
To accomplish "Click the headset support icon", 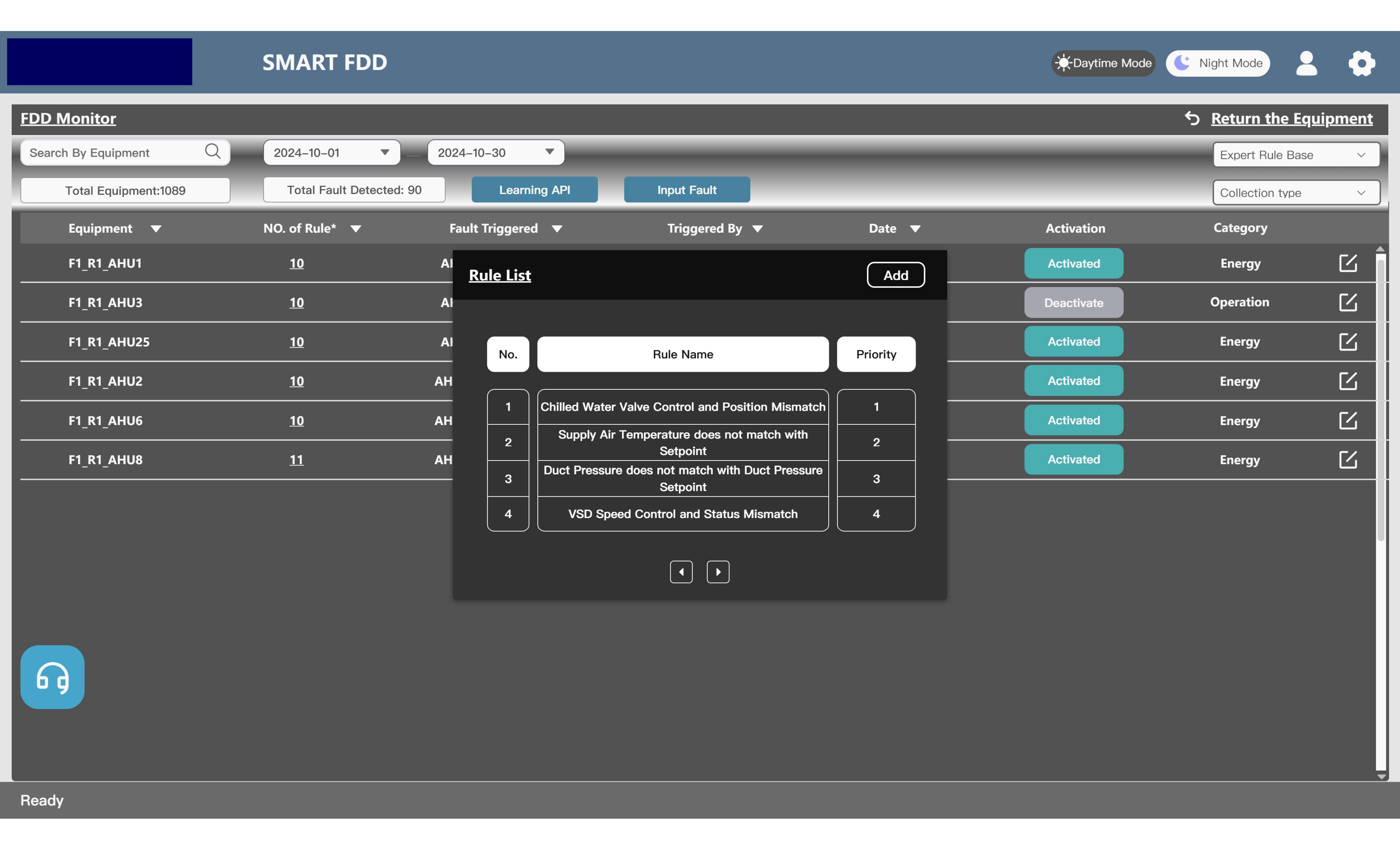I will point(52,677).
